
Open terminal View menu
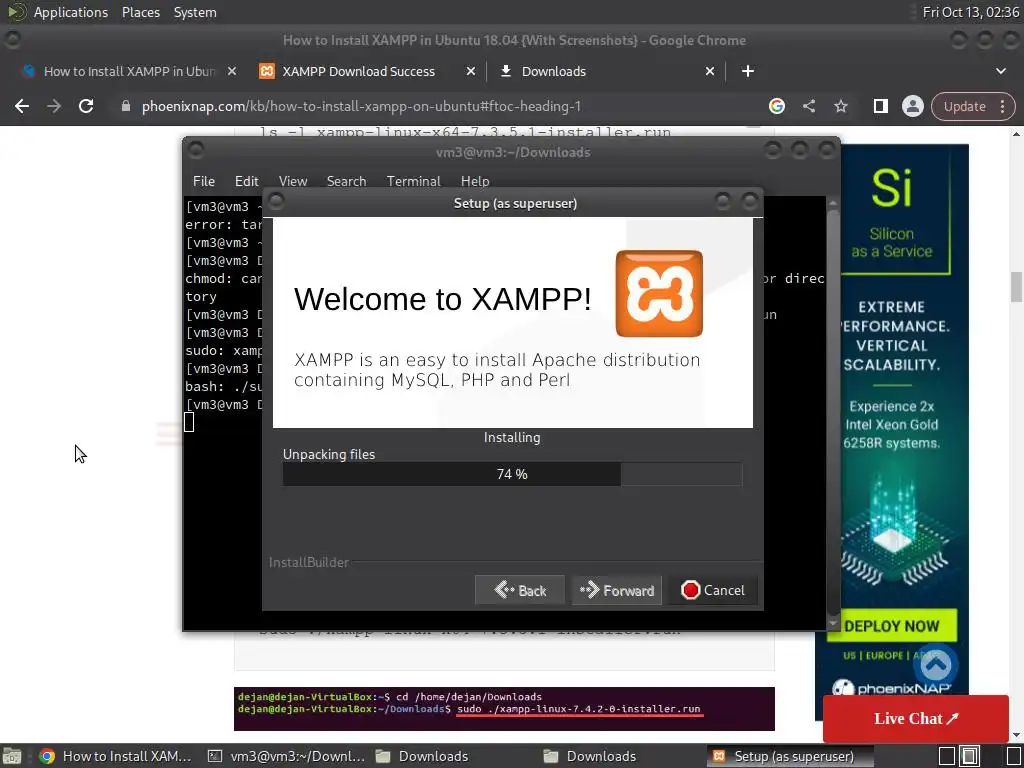click(293, 181)
